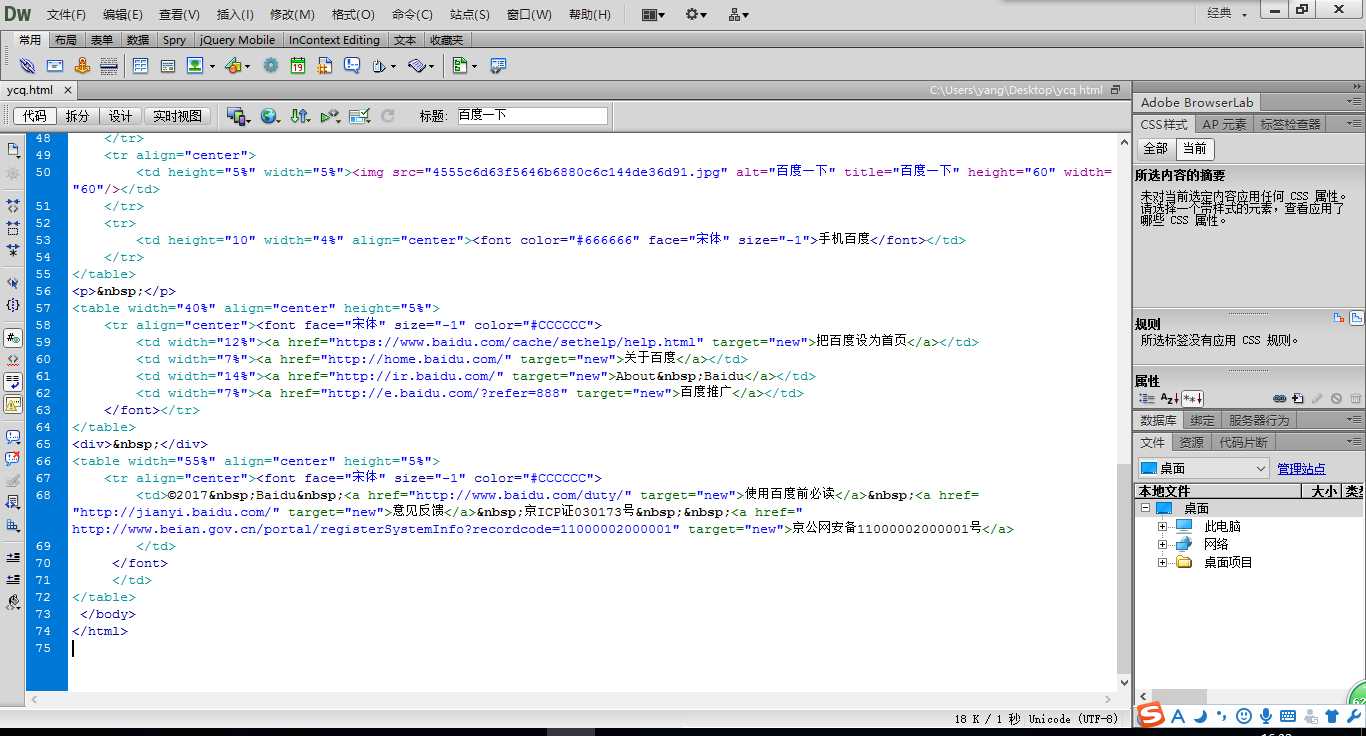The image size is (1366, 736).
Task: Open the site dropdown showing 桌面
Action: tap(1203, 468)
